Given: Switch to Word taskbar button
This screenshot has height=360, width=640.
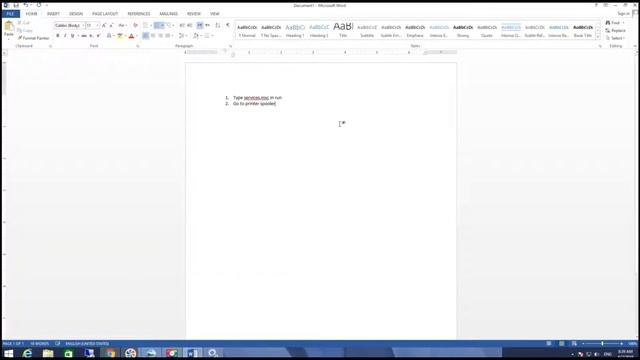Looking at the screenshot, I should (x=192, y=353).
